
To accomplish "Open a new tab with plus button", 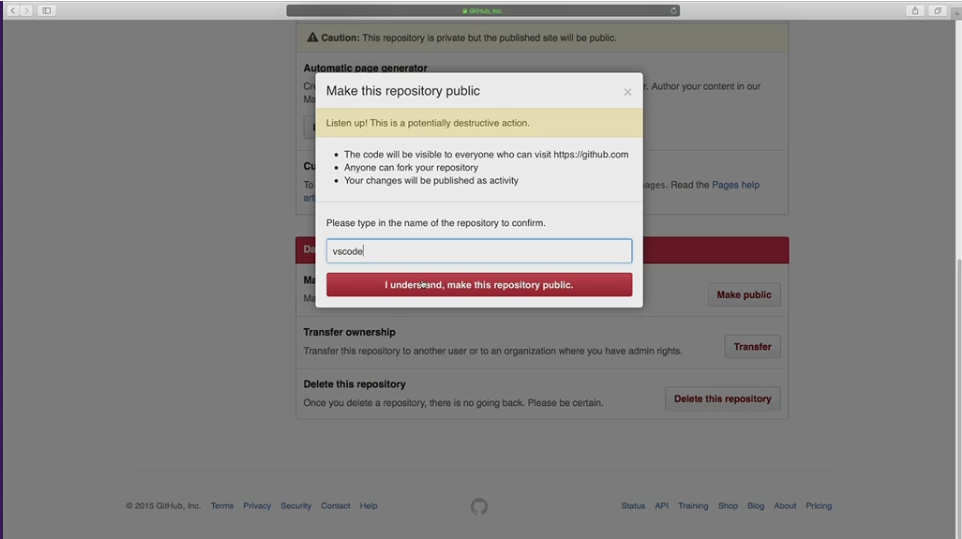I will coord(956,12).
